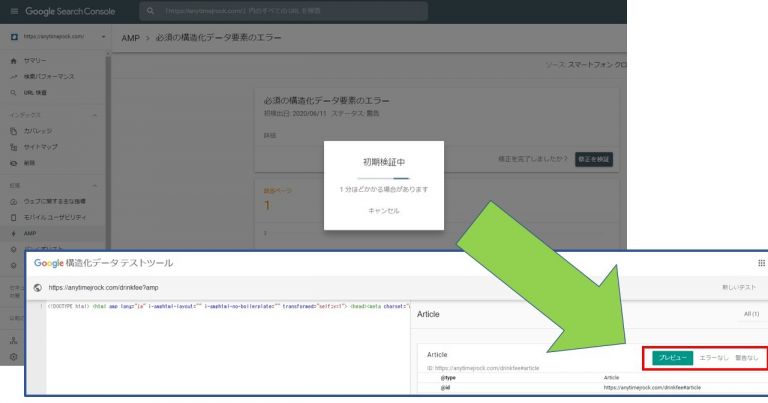
Task: Click the sitemap icon beside サイトマップ
Action: [x=14, y=147]
